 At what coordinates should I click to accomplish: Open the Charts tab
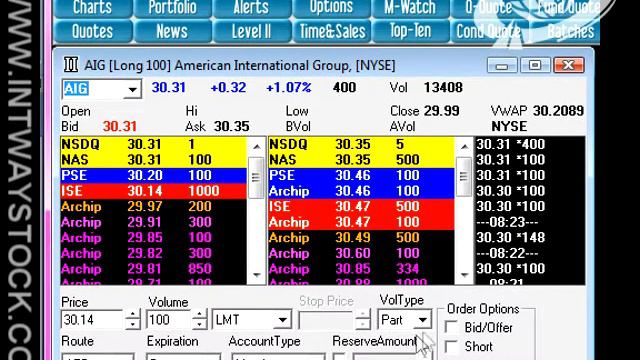pyautogui.click(x=93, y=8)
